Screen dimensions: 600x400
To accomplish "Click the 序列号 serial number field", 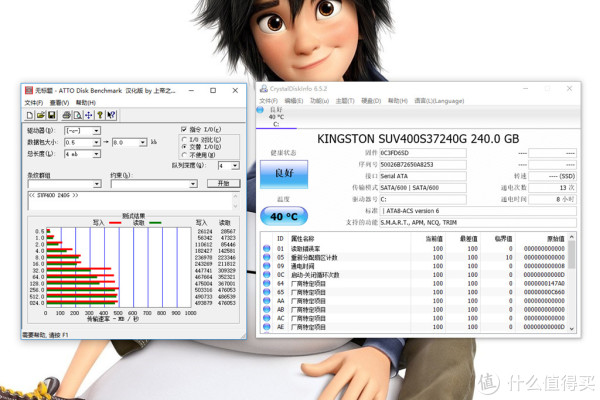I will pos(423,165).
